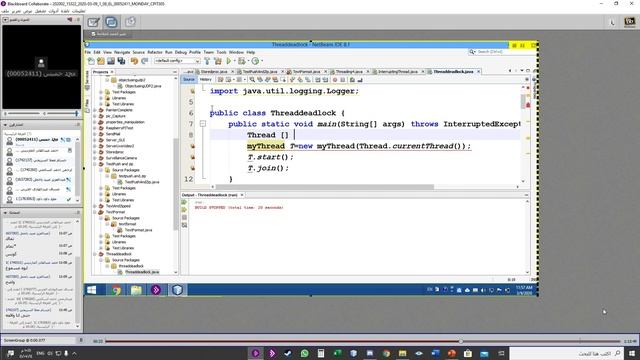Pause the recording playback button
Image resolution: width=640 pixels, height=360 pixels.
(81, 340)
